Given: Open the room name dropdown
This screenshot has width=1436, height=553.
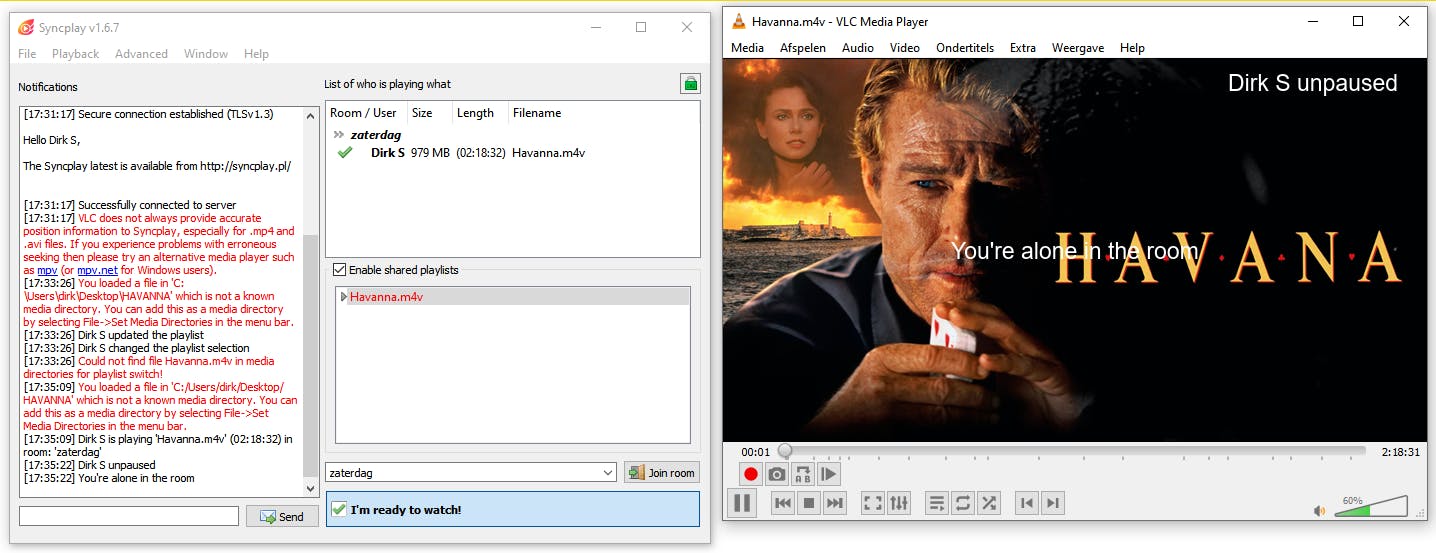Looking at the screenshot, I should pyautogui.click(x=609, y=472).
